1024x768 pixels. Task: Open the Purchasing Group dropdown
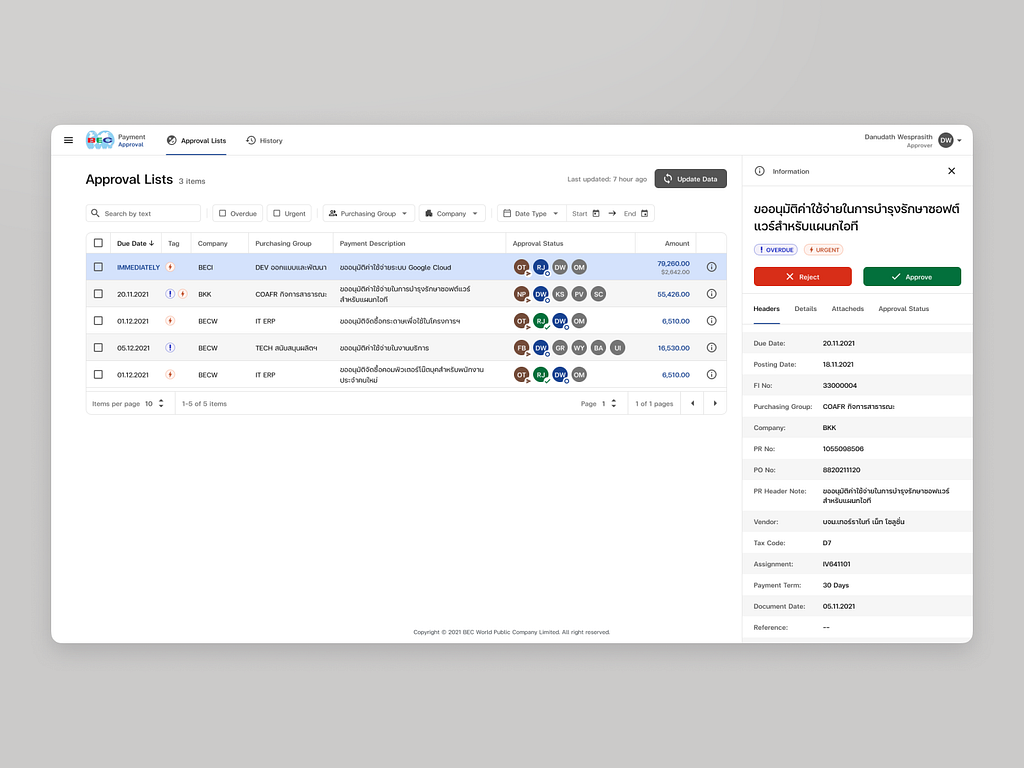[367, 213]
